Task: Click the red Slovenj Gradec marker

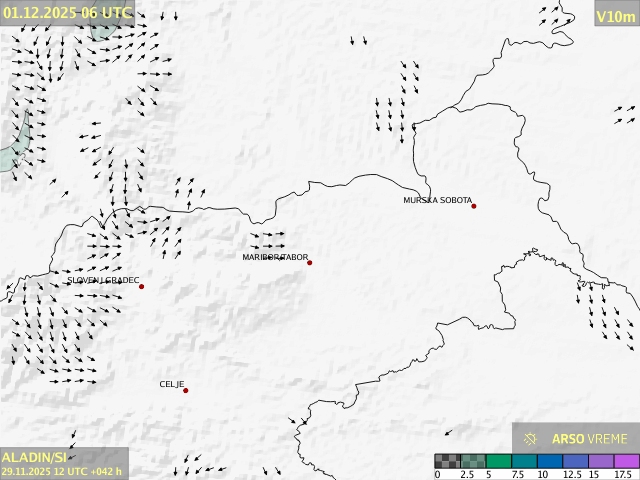Action: pyautogui.click(x=141, y=287)
